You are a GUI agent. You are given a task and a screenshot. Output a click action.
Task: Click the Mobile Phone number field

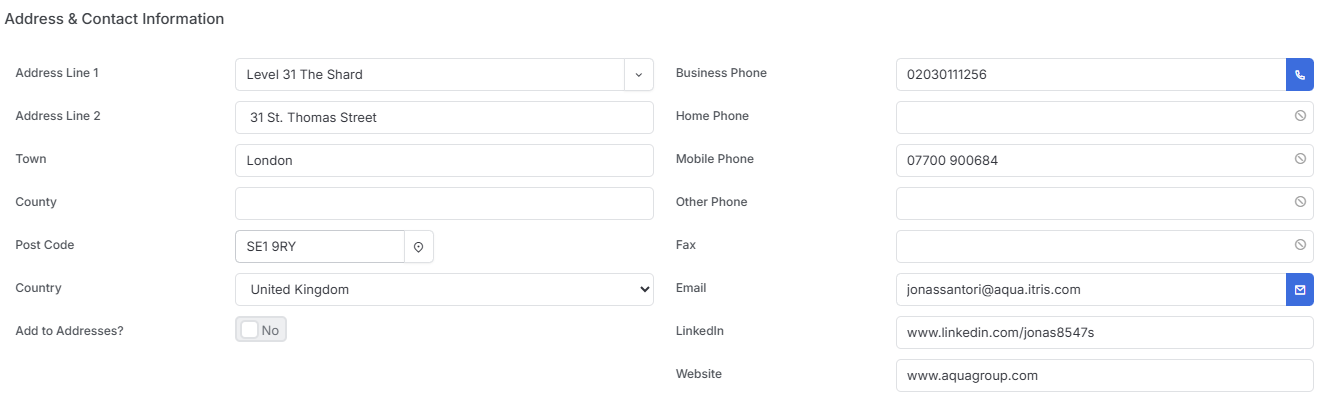pyautogui.click(x=1105, y=160)
